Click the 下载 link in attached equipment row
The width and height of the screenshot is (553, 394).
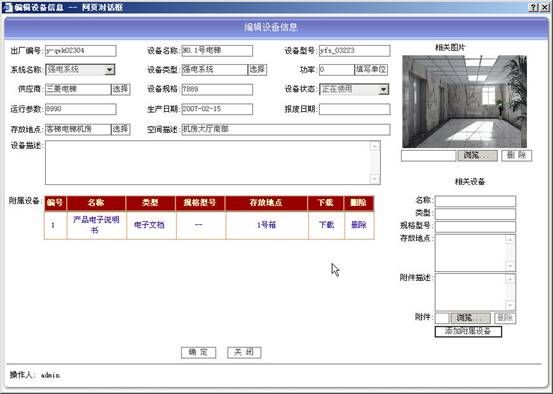326,225
